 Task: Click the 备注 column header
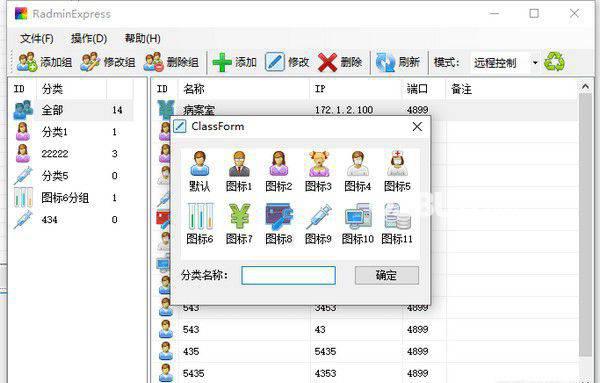tap(511, 89)
